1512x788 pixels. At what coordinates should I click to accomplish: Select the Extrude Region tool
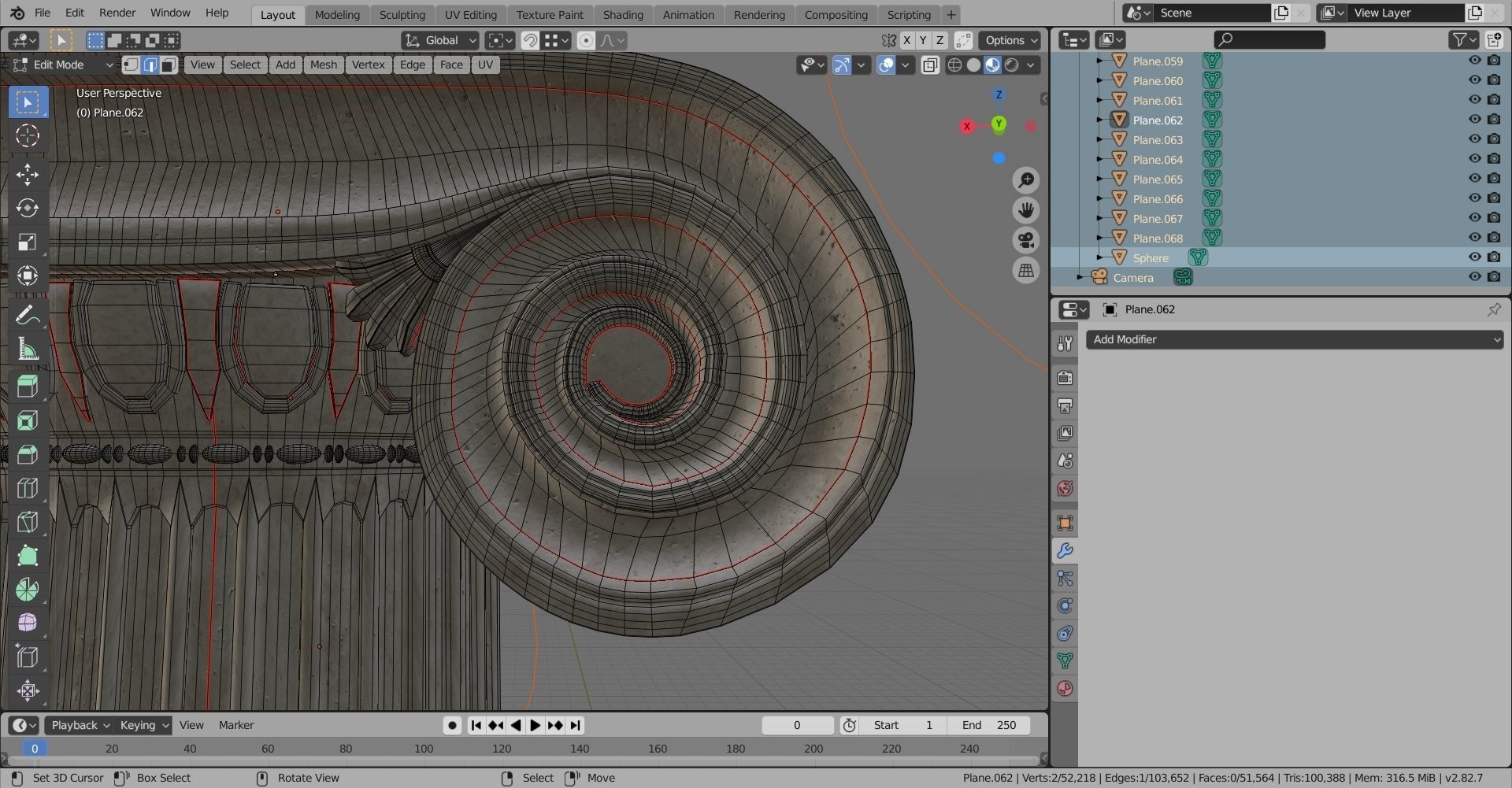[28, 387]
